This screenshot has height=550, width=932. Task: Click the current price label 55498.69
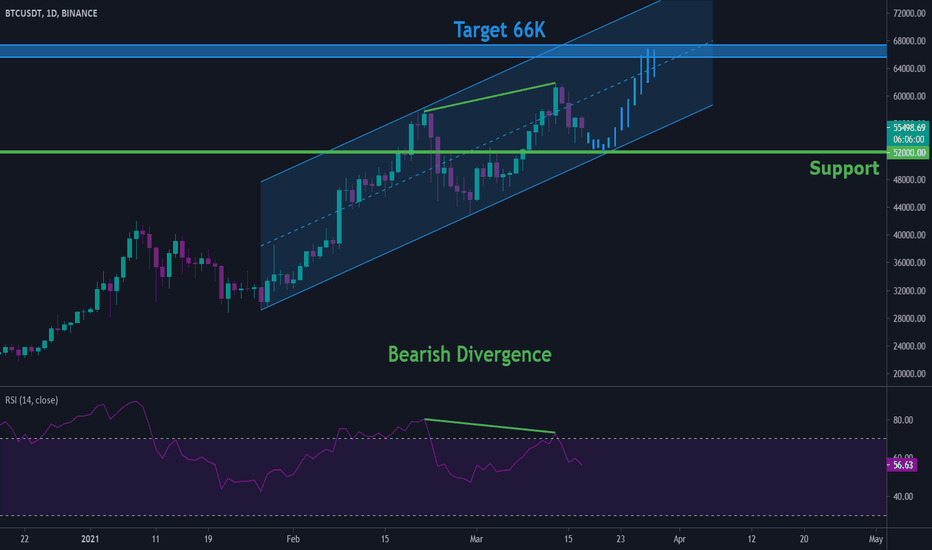pyautogui.click(x=909, y=127)
